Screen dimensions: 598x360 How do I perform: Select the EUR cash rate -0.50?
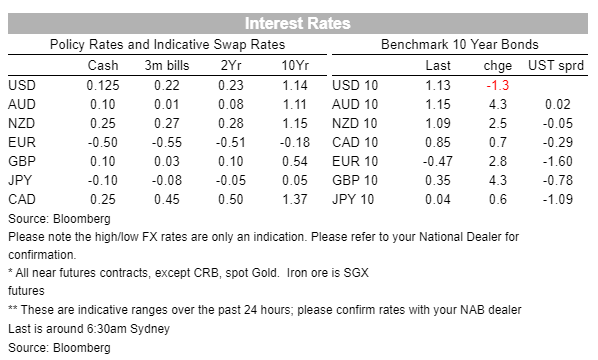tap(103, 143)
